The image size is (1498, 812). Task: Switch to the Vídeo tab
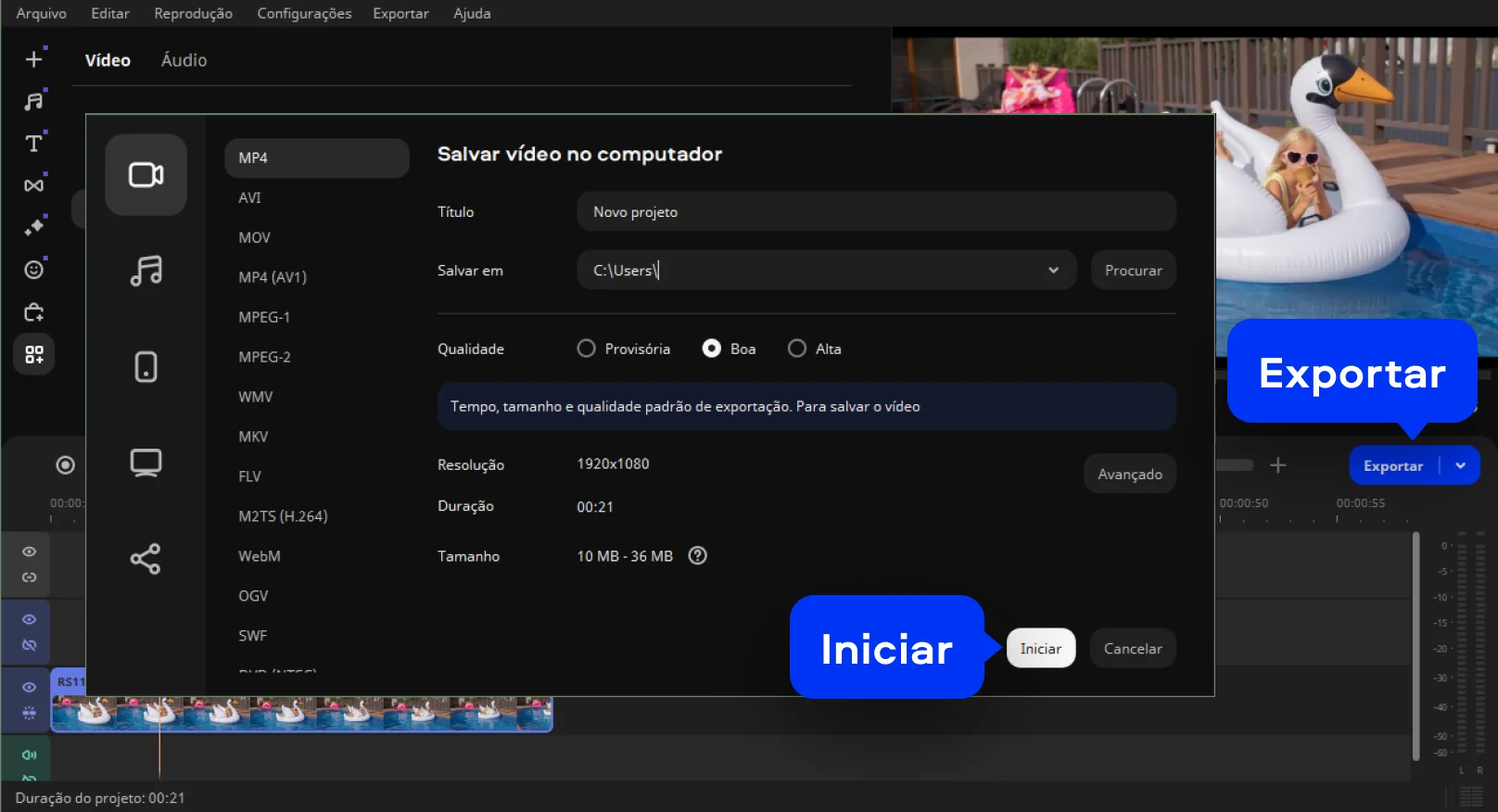tap(108, 60)
